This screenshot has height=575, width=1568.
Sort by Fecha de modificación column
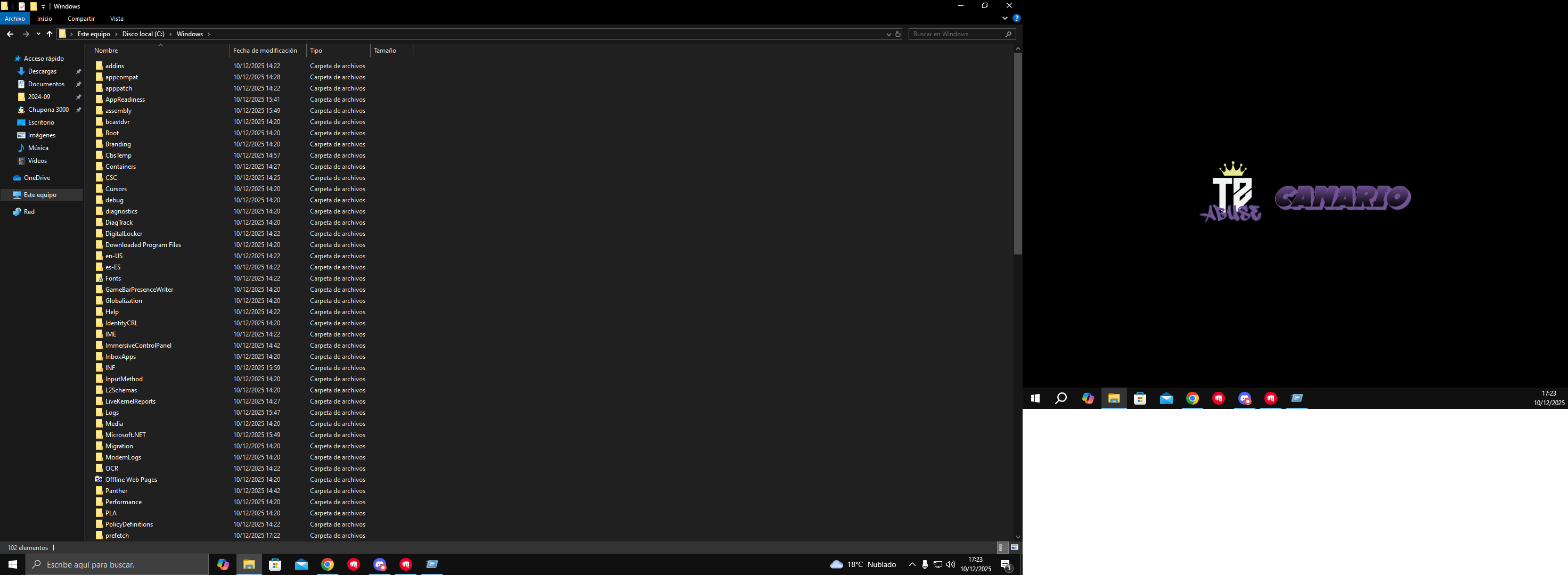pos(265,51)
